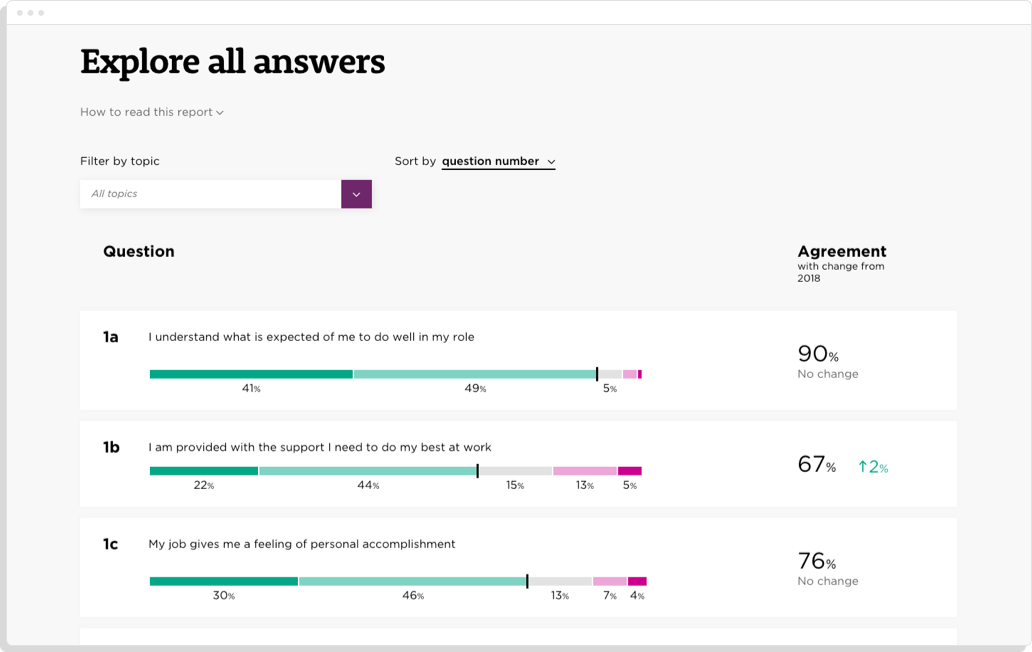This screenshot has height=652, width=1032.
Task: Click the light pink 13% segment in 1b
Action: point(585,471)
